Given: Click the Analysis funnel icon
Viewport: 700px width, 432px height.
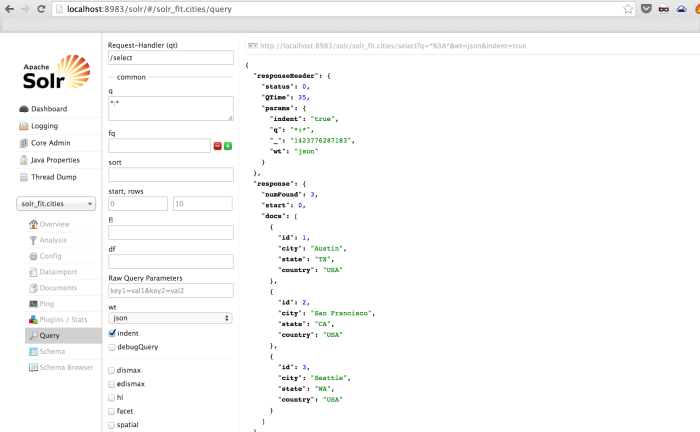Looking at the screenshot, I should click(33, 240).
